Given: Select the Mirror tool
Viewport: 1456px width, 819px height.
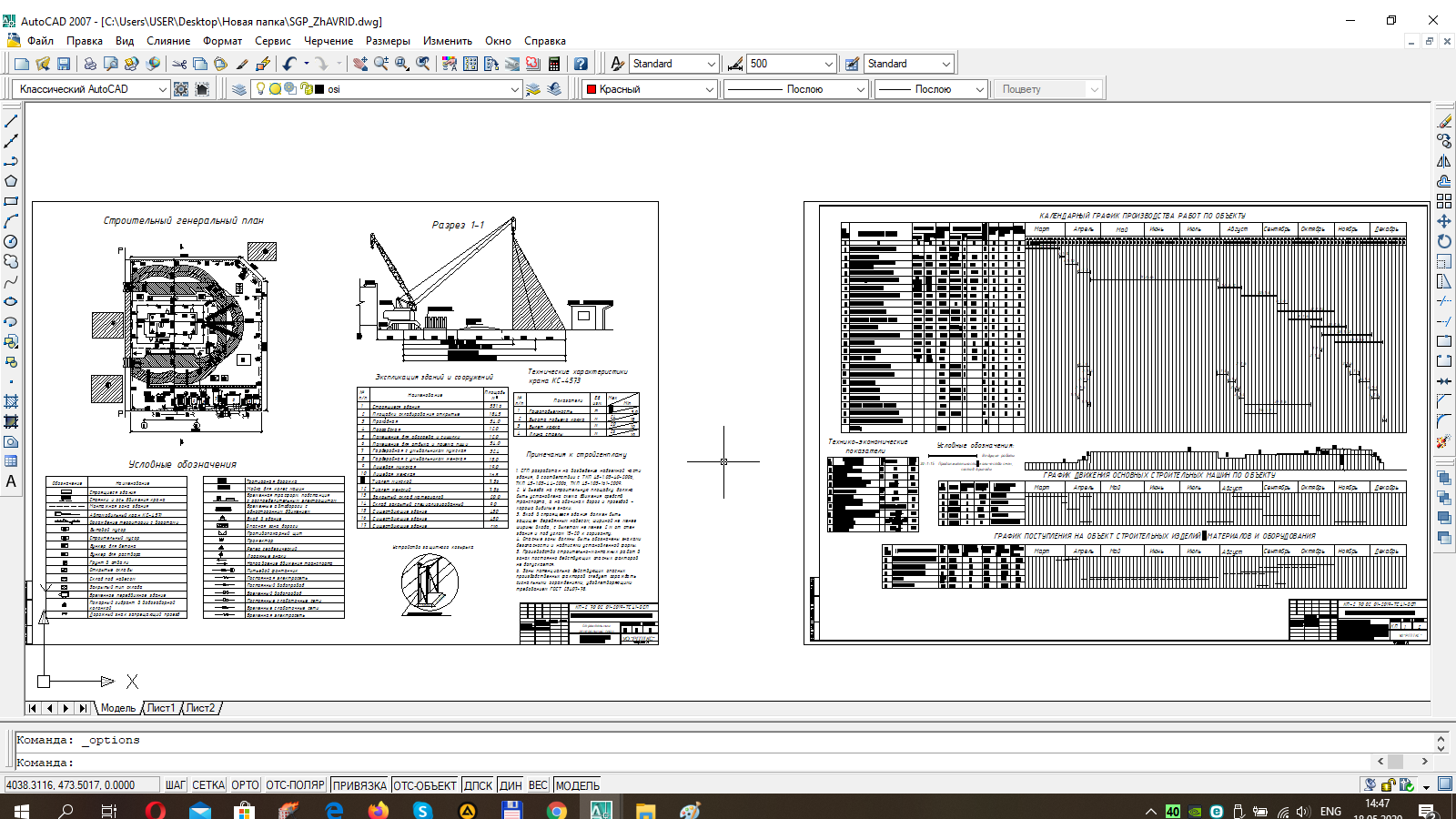Looking at the screenshot, I should click(1444, 161).
